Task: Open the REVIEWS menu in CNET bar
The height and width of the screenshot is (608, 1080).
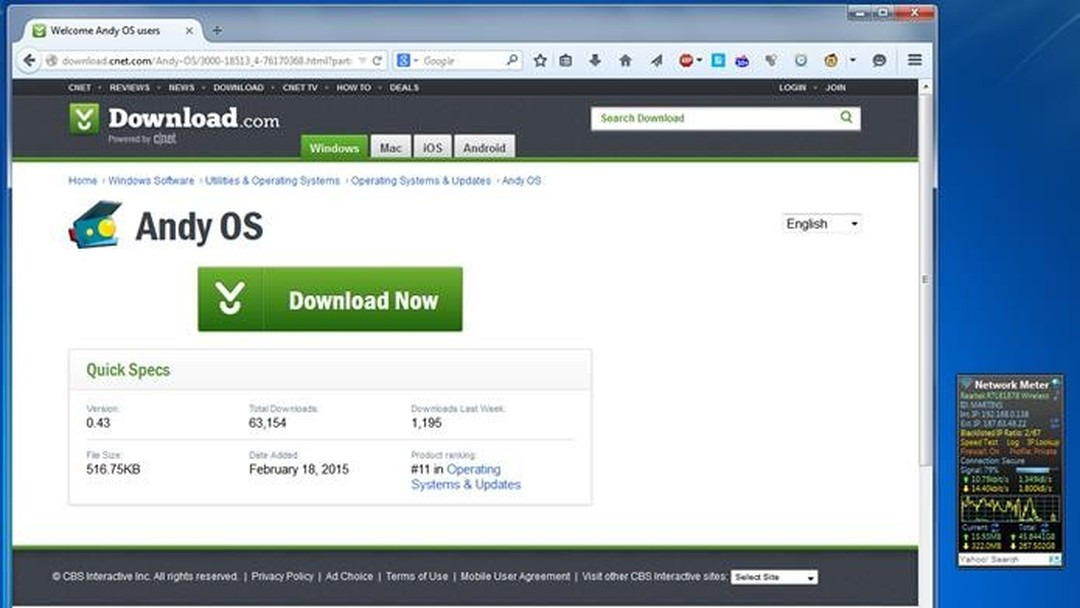Action: coord(129,88)
